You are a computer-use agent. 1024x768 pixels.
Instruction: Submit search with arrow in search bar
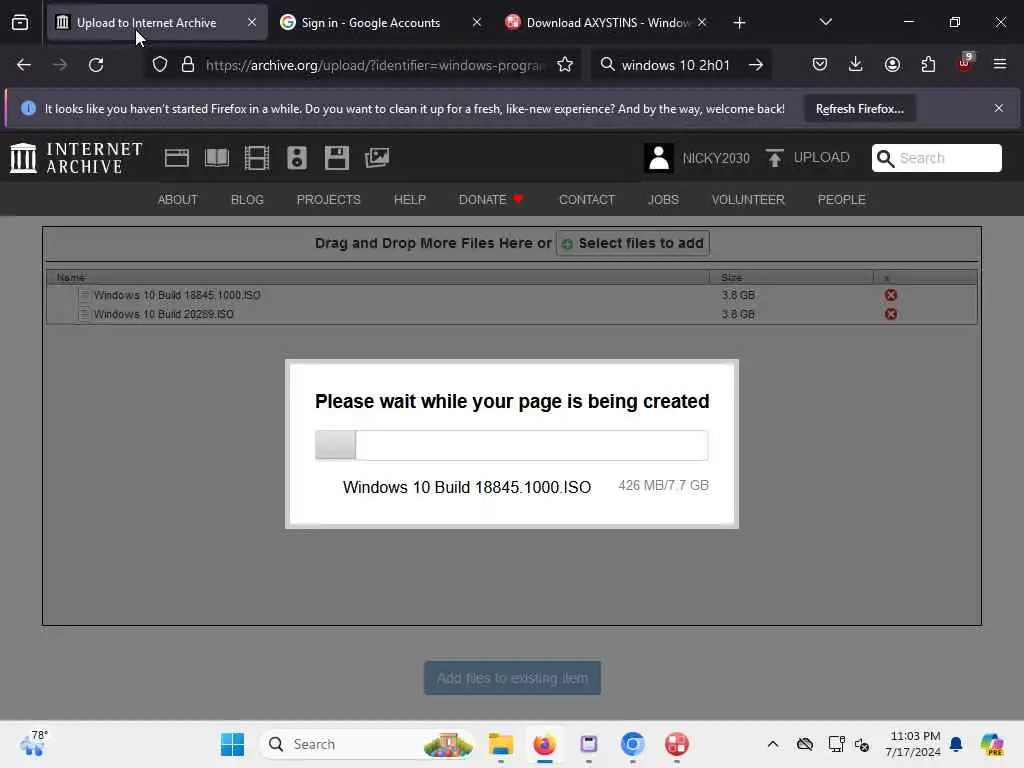click(x=756, y=65)
